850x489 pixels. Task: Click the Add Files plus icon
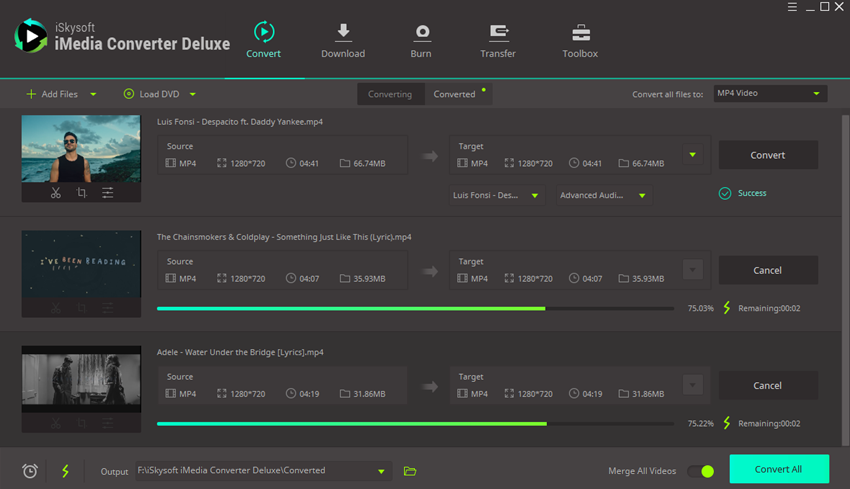point(31,94)
